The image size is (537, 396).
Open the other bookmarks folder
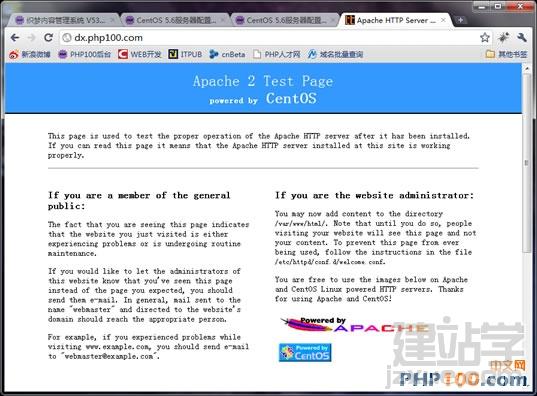pos(507,54)
